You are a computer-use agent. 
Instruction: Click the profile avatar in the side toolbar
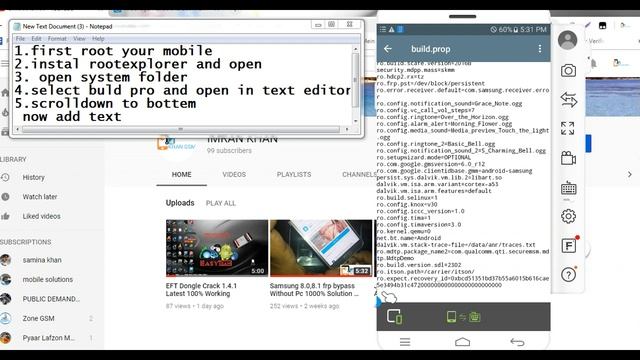coord(567,40)
